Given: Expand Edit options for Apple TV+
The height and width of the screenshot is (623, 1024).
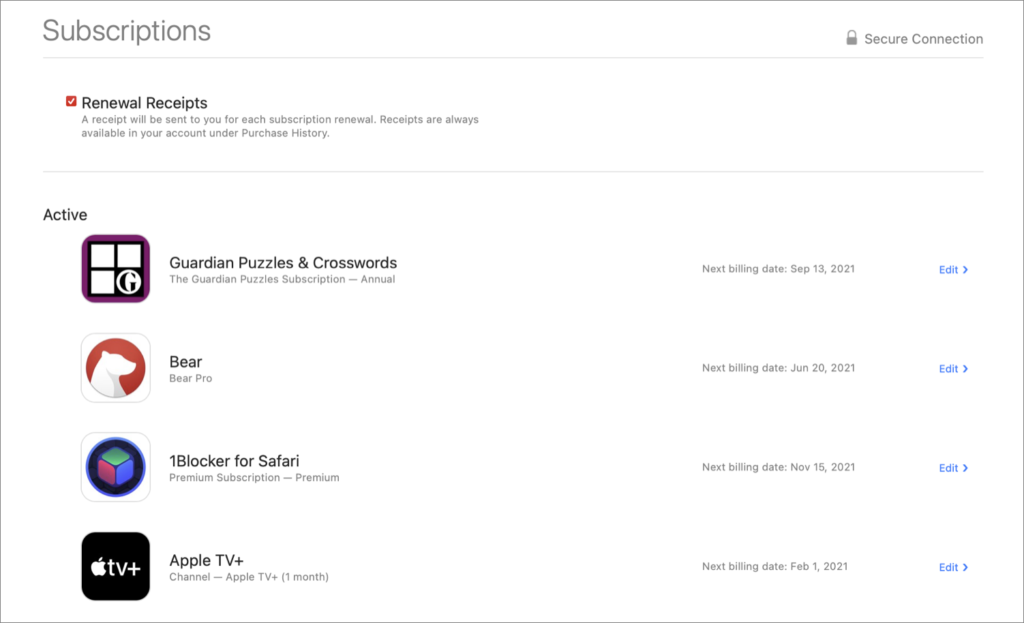Looking at the screenshot, I should pos(952,566).
